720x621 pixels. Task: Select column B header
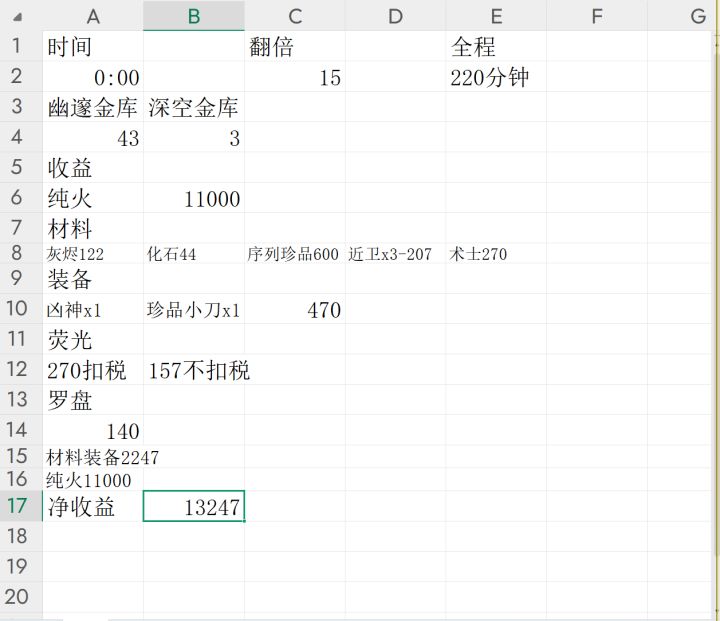(x=194, y=16)
